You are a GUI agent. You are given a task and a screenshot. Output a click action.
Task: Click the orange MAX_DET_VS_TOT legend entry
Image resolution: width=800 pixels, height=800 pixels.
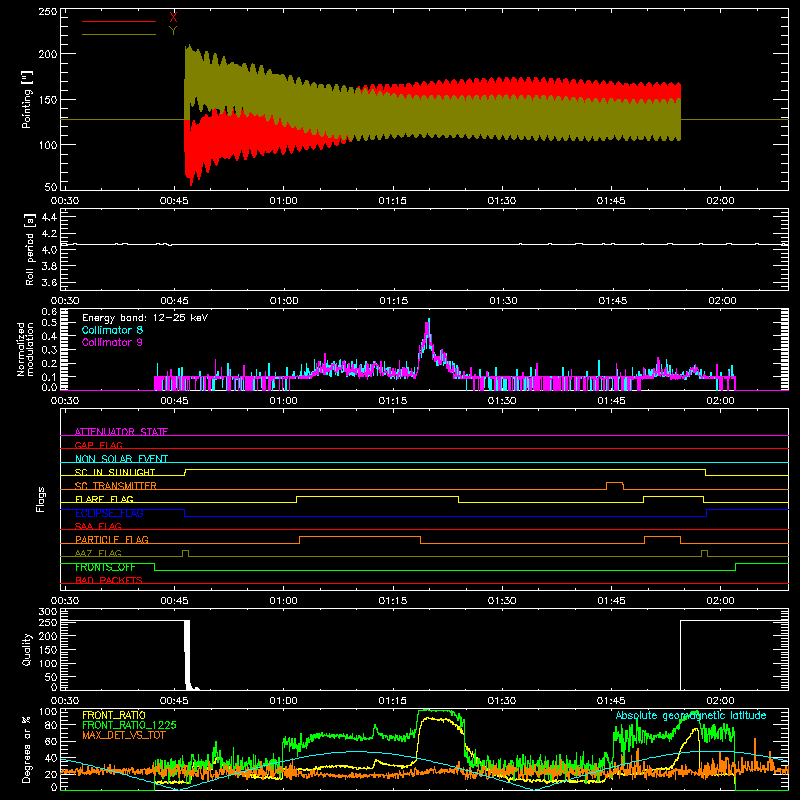click(x=124, y=735)
